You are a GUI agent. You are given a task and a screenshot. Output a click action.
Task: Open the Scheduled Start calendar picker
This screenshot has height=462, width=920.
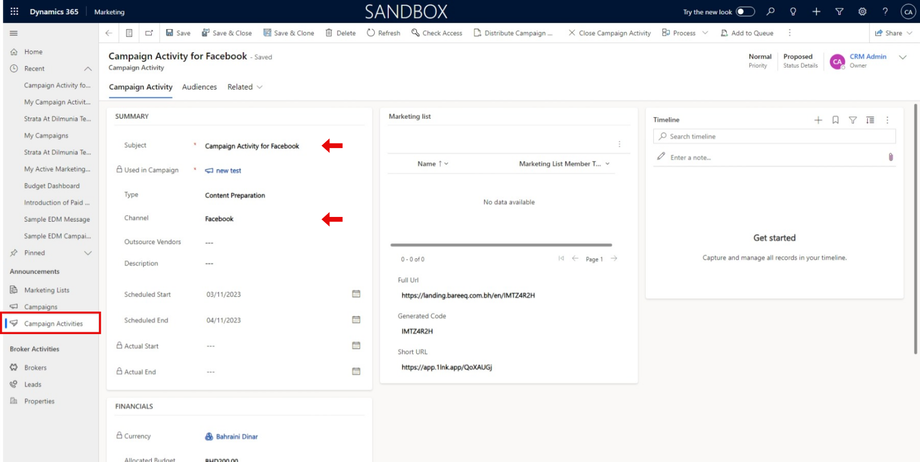click(356, 294)
